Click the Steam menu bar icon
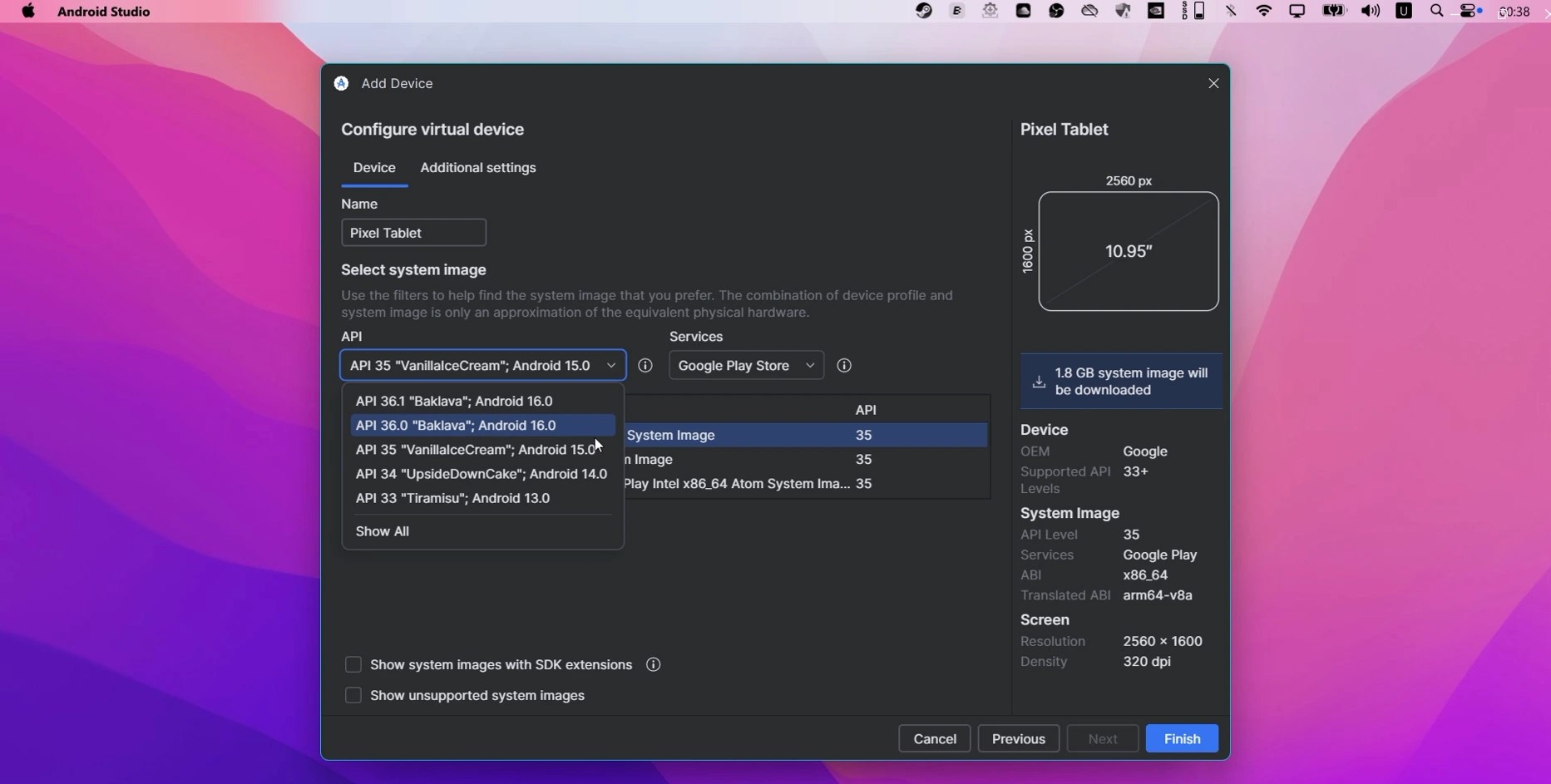 click(924, 11)
